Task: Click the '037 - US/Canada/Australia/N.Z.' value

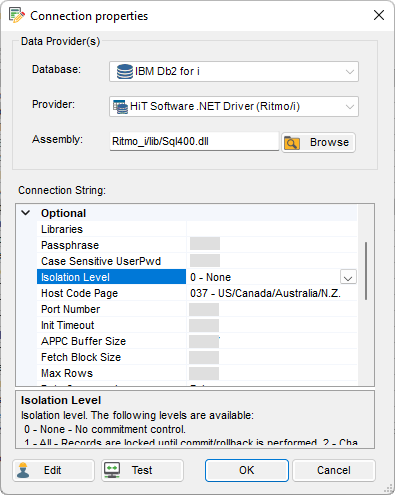Action: [x=265, y=293]
